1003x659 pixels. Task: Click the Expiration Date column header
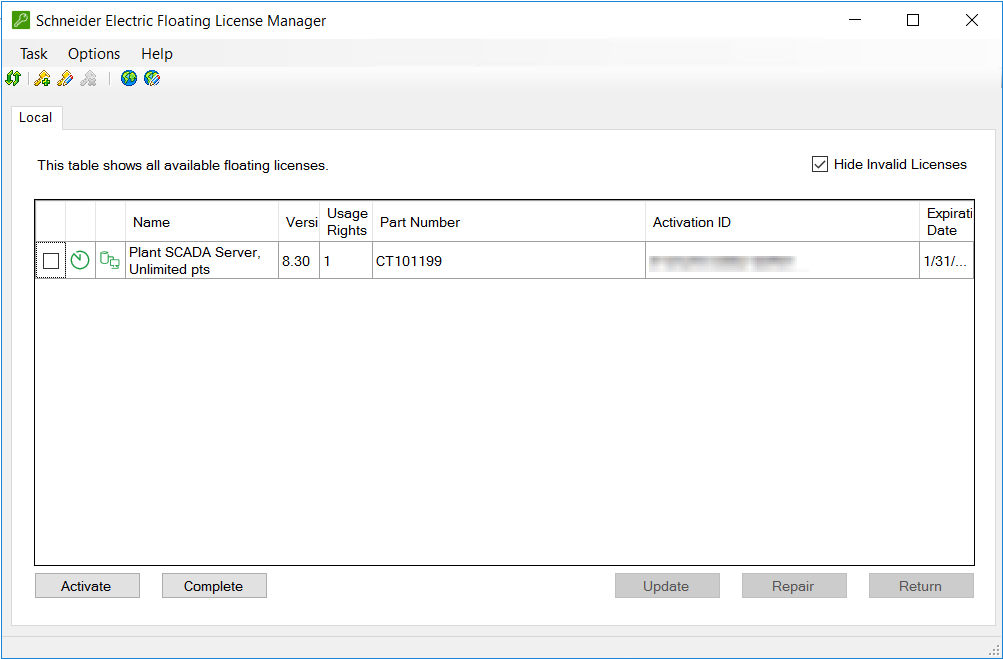pyautogui.click(x=947, y=222)
